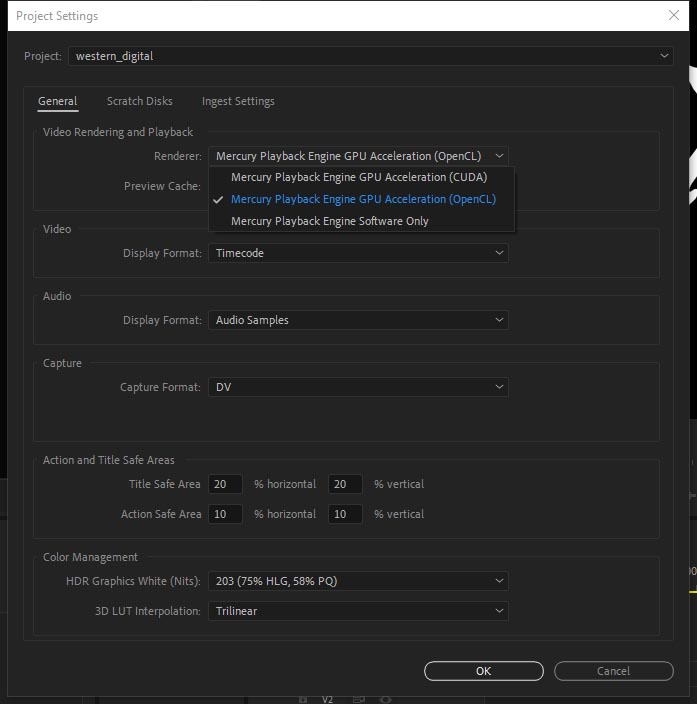This screenshot has width=697, height=704.
Task: Open the Video Display Format Timecode dropdown
Action: coord(358,253)
